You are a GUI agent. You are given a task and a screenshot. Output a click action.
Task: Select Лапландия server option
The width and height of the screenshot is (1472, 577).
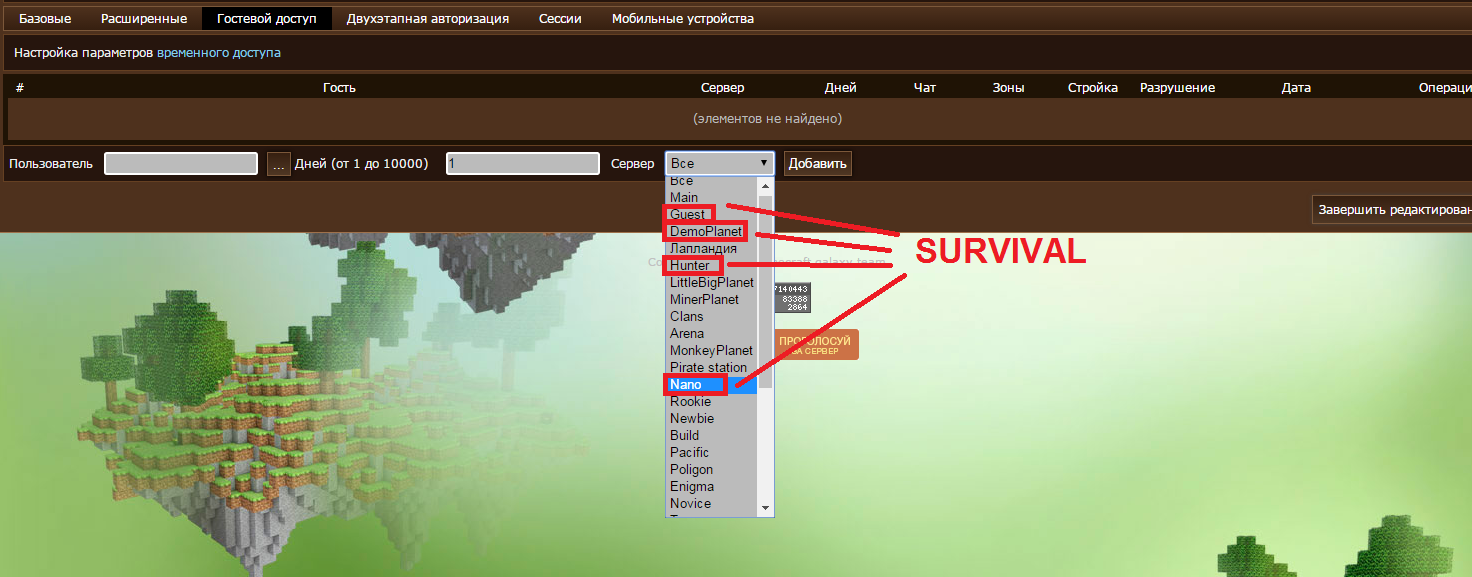[712, 248]
